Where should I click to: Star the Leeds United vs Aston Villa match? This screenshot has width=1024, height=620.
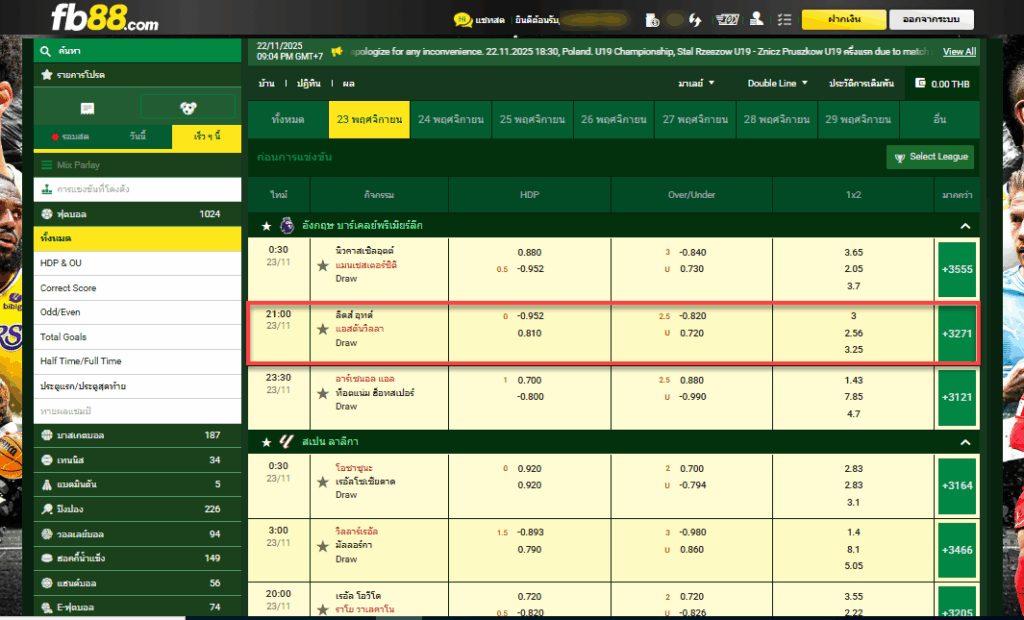point(323,329)
